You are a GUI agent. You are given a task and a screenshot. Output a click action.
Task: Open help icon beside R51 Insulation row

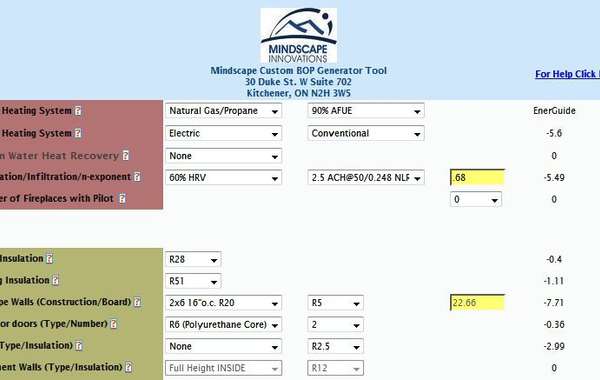point(56,281)
